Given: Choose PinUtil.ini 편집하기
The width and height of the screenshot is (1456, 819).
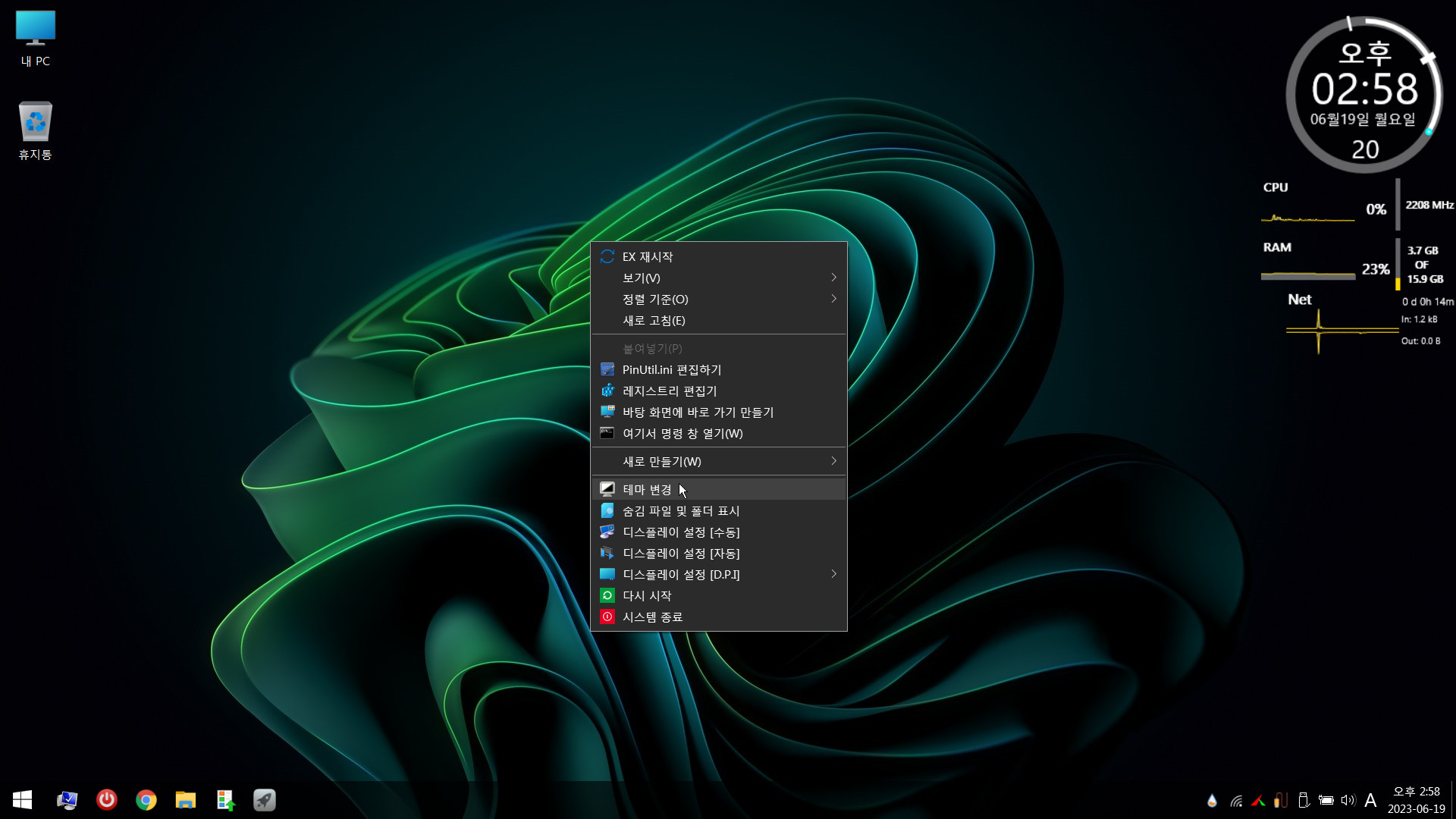Looking at the screenshot, I should click(x=719, y=369).
